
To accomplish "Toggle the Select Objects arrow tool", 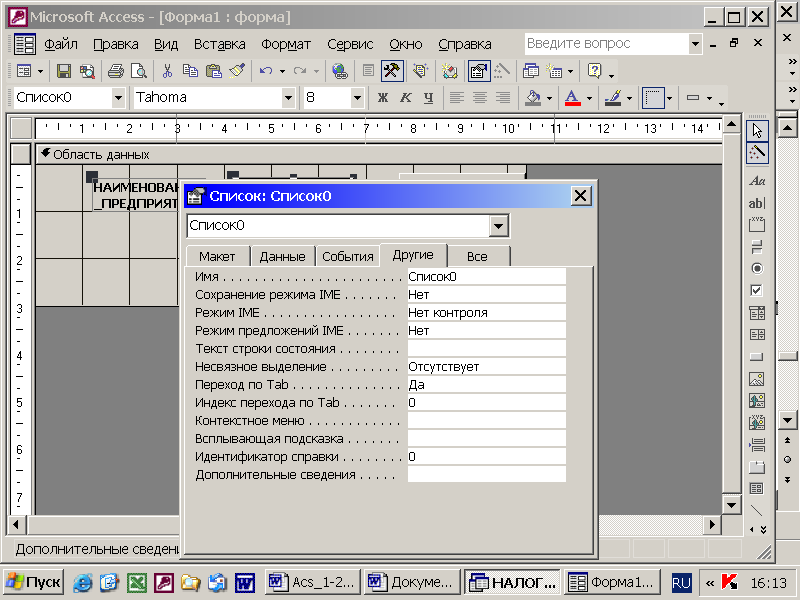I will pyautogui.click(x=757, y=131).
